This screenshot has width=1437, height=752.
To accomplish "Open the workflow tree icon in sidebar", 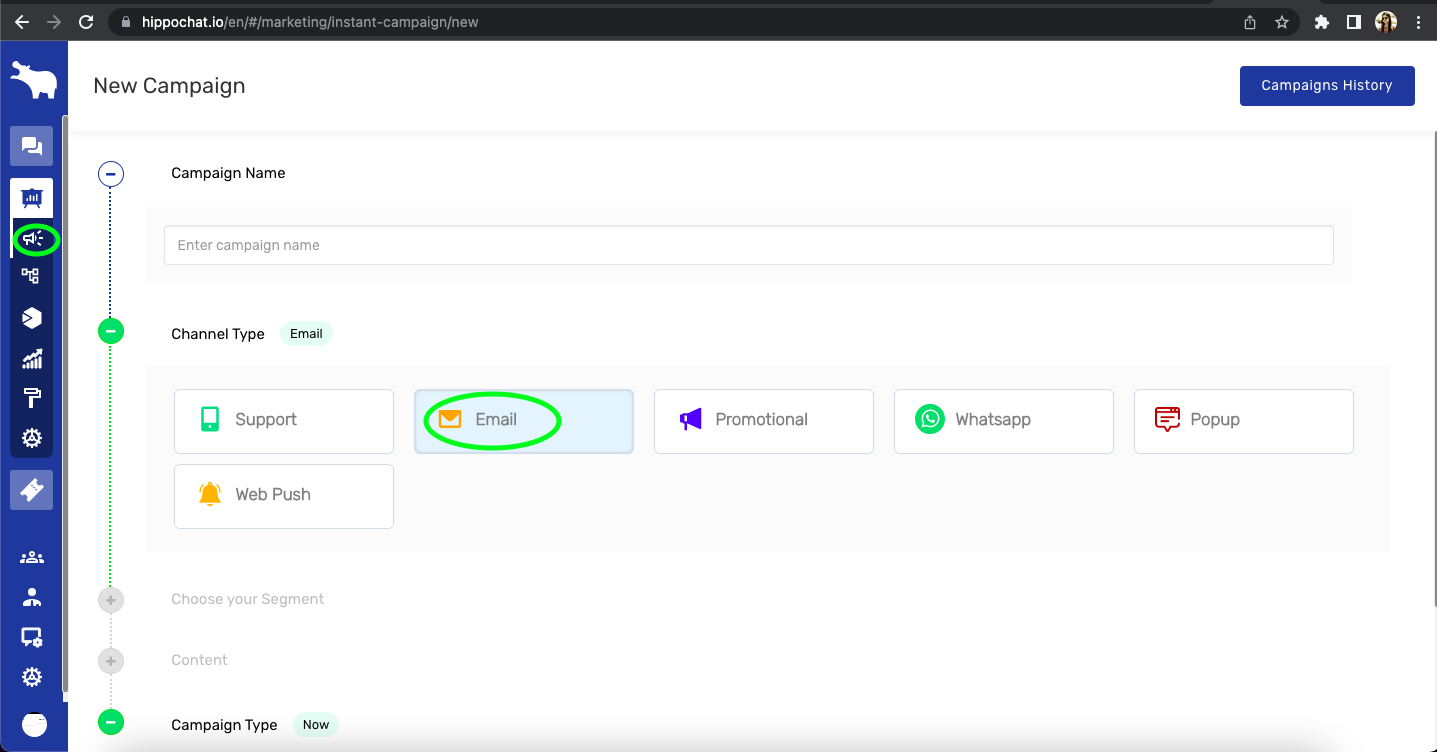I will [x=31, y=276].
